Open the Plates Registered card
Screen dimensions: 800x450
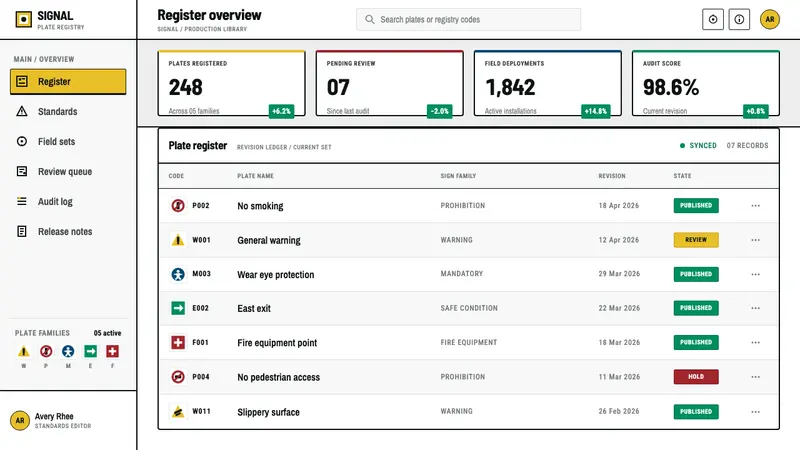coord(232,83)
